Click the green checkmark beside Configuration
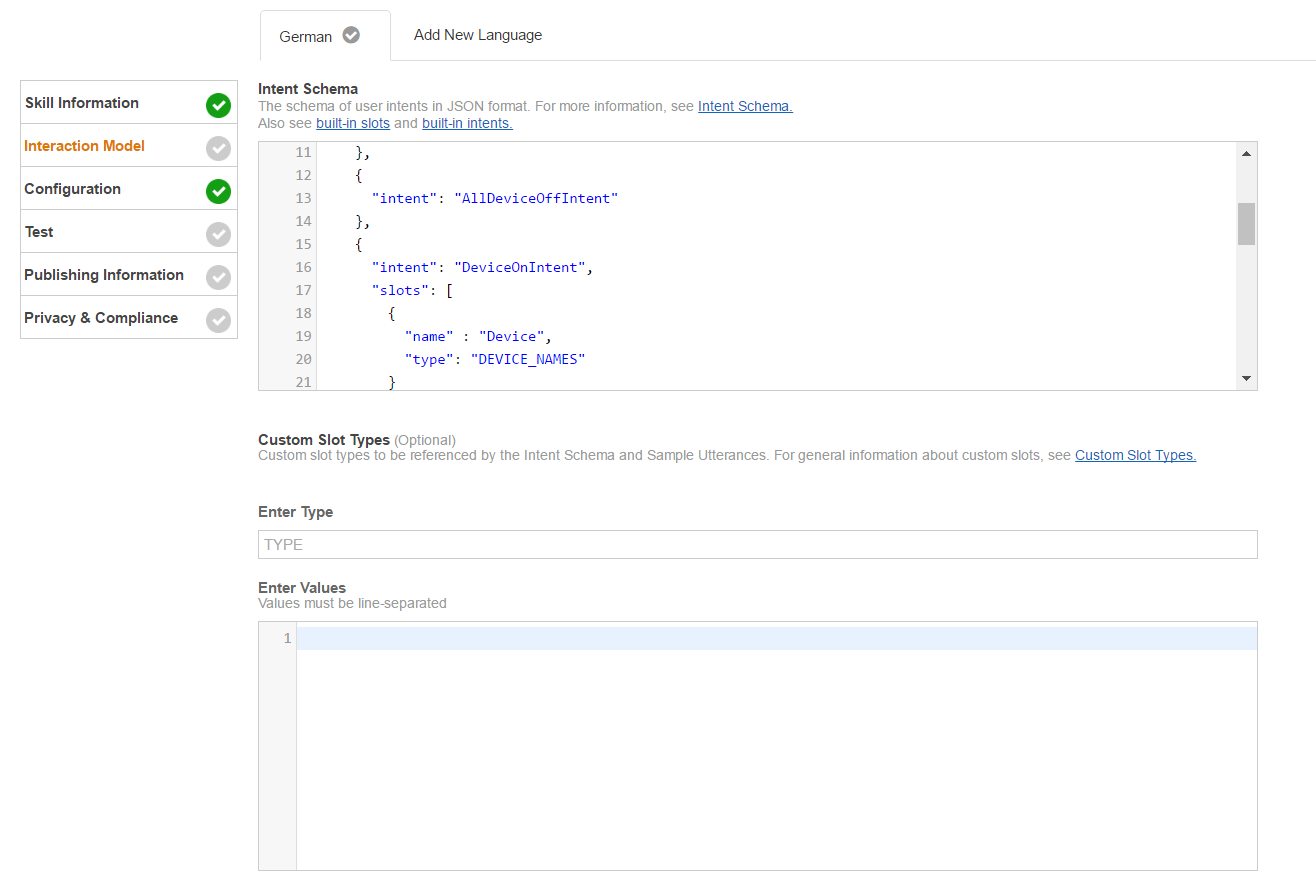Screen dimensions: 1316x889 click(218, 191)
